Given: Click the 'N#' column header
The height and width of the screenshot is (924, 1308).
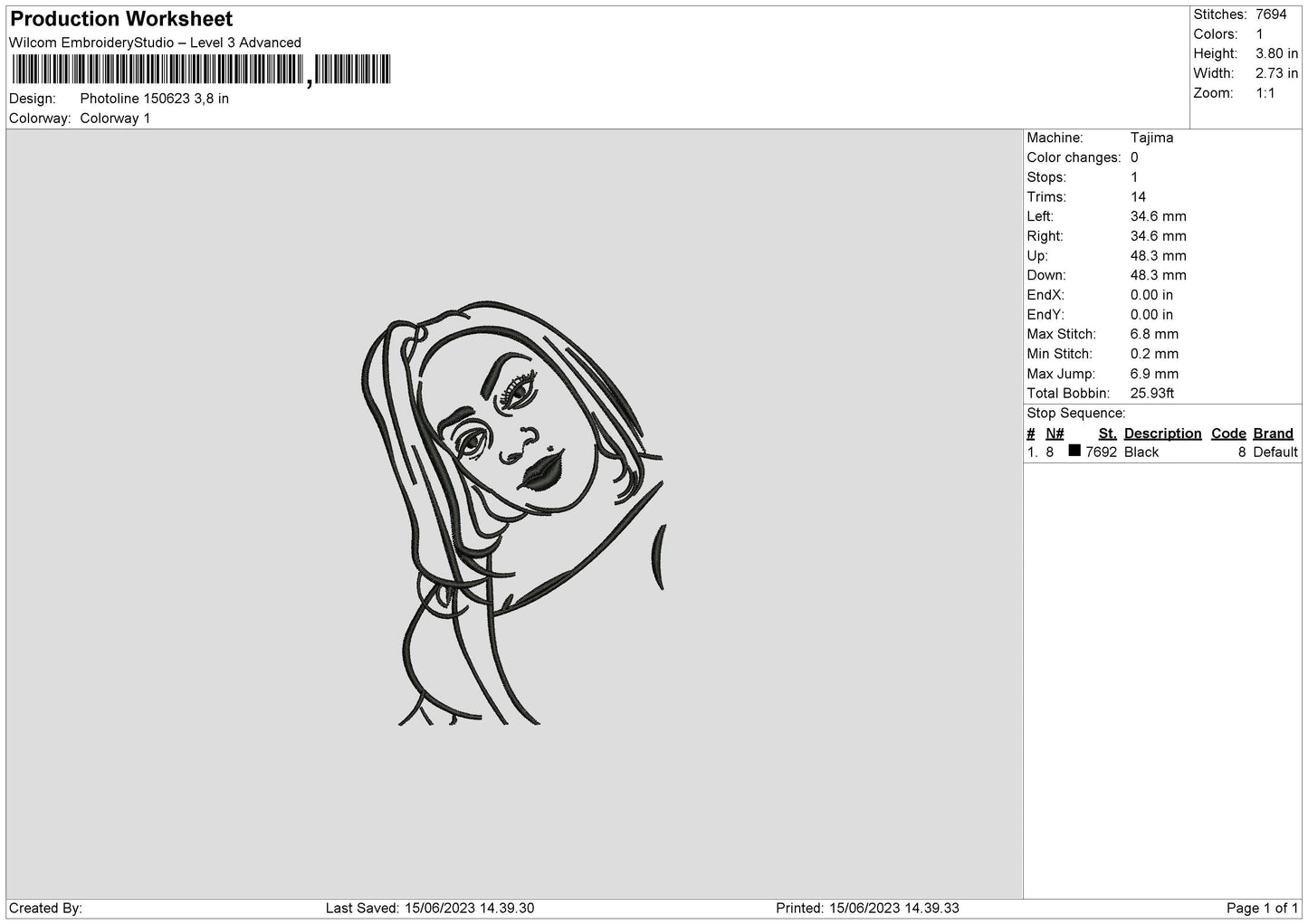Looking at the screenshot, I should click(x=1055, y=433).
